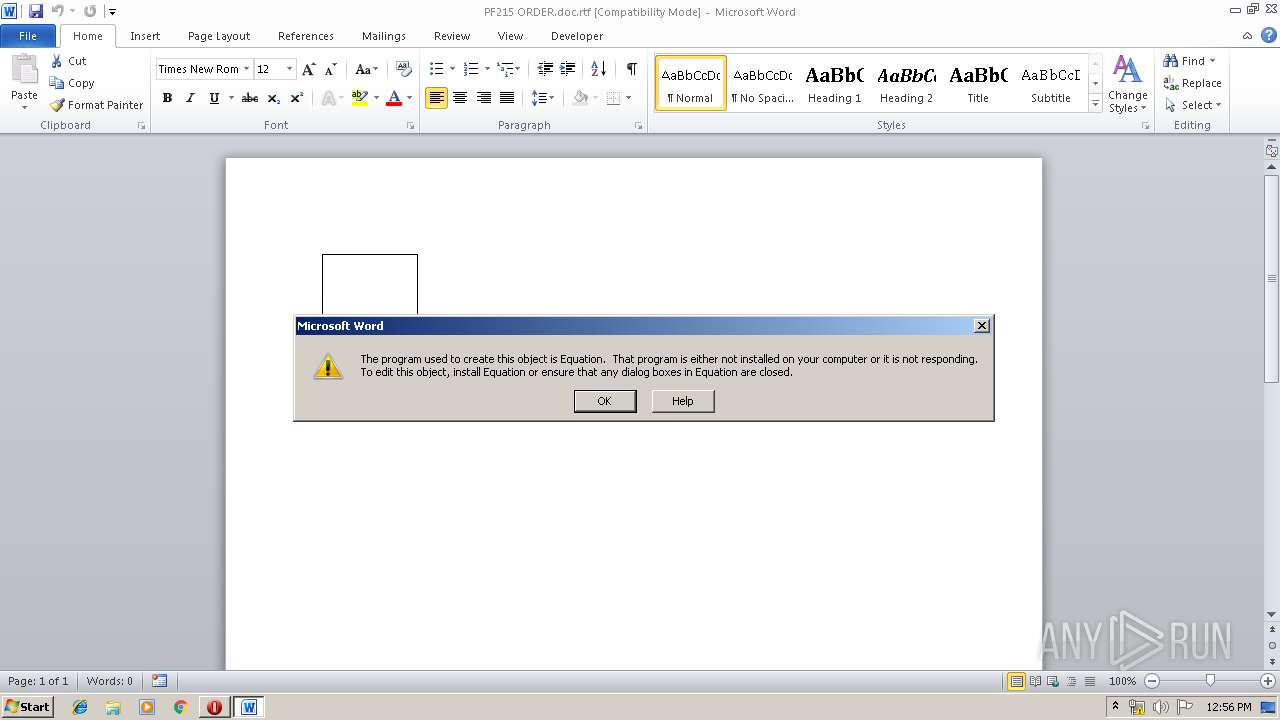This screenshot has width=1280, height=720.
Task: Apply the Heading 1 style
Action: pos(834,83)
